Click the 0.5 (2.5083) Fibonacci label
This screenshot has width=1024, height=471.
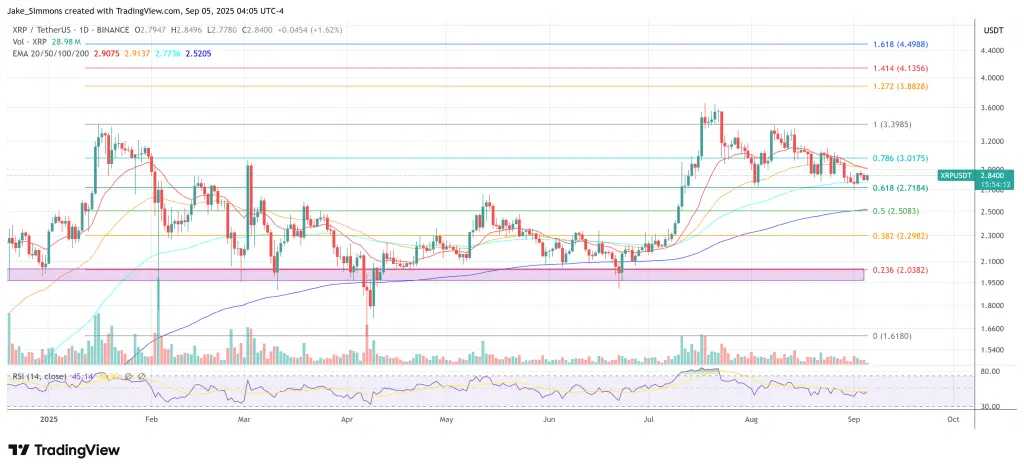click(x=896, y=211)
